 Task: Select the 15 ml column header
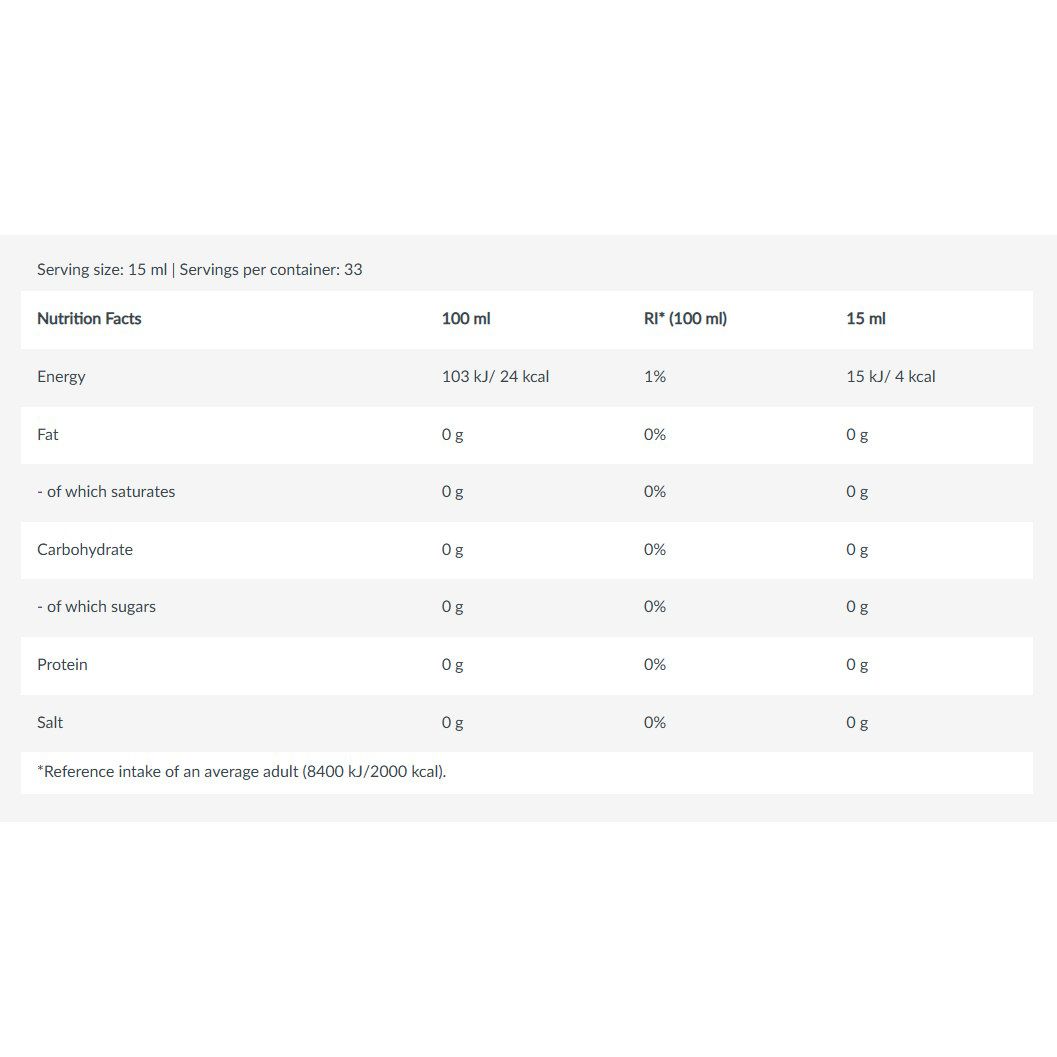pos(866,319)
